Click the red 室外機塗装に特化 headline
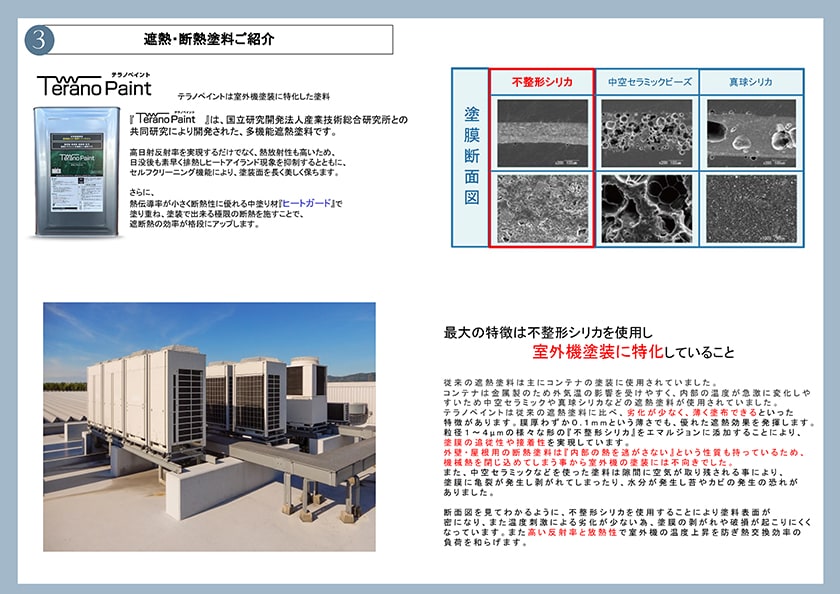 point(598,352)
